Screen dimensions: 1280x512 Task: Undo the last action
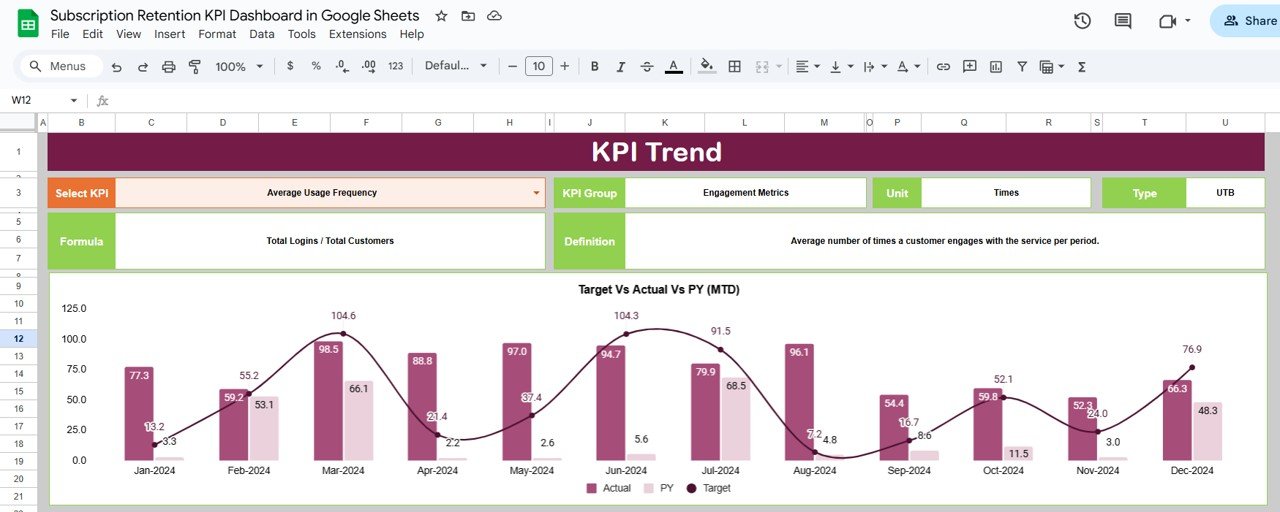117,66
